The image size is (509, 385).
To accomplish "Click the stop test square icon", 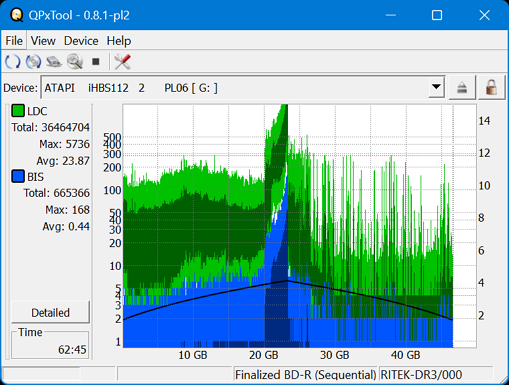I will (96, 62).
